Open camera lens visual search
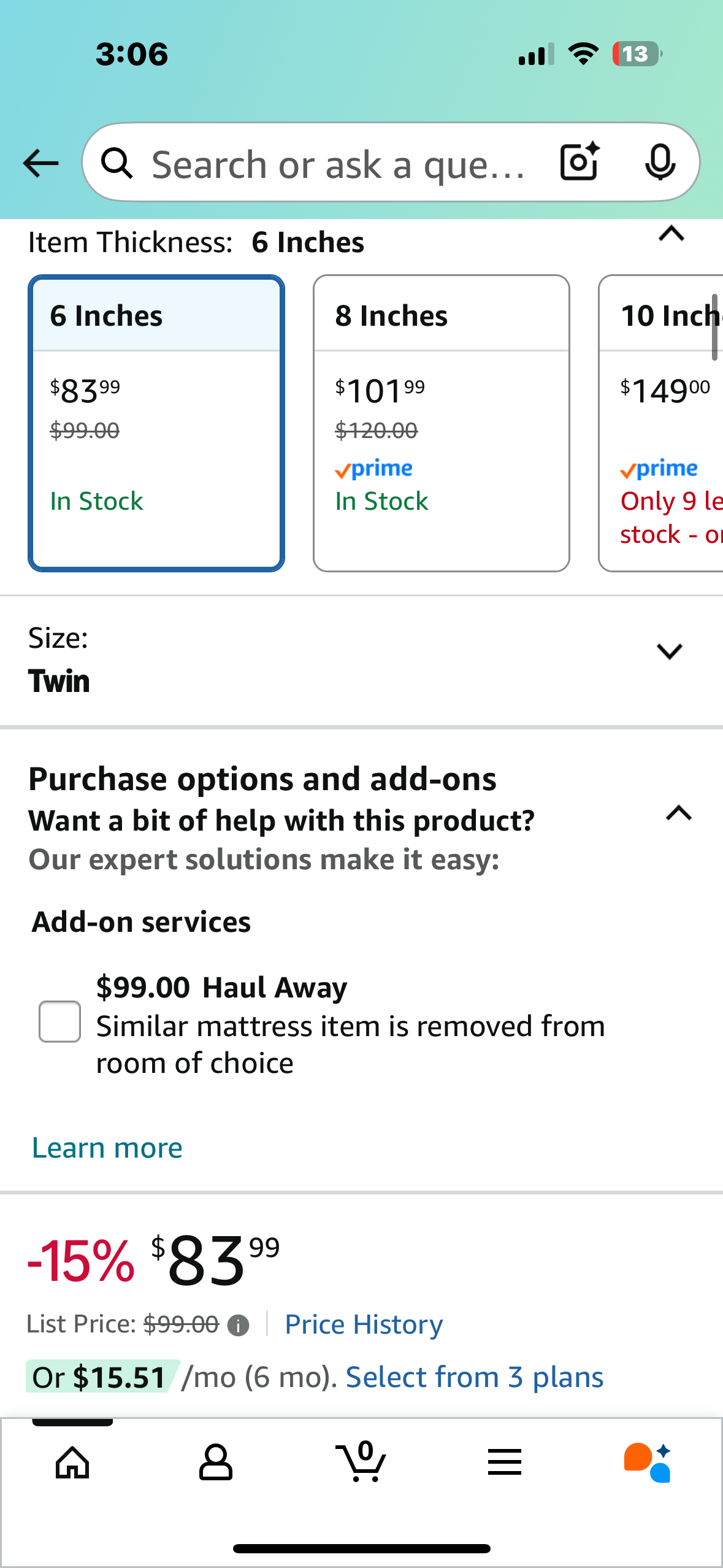 pos(580,162)
